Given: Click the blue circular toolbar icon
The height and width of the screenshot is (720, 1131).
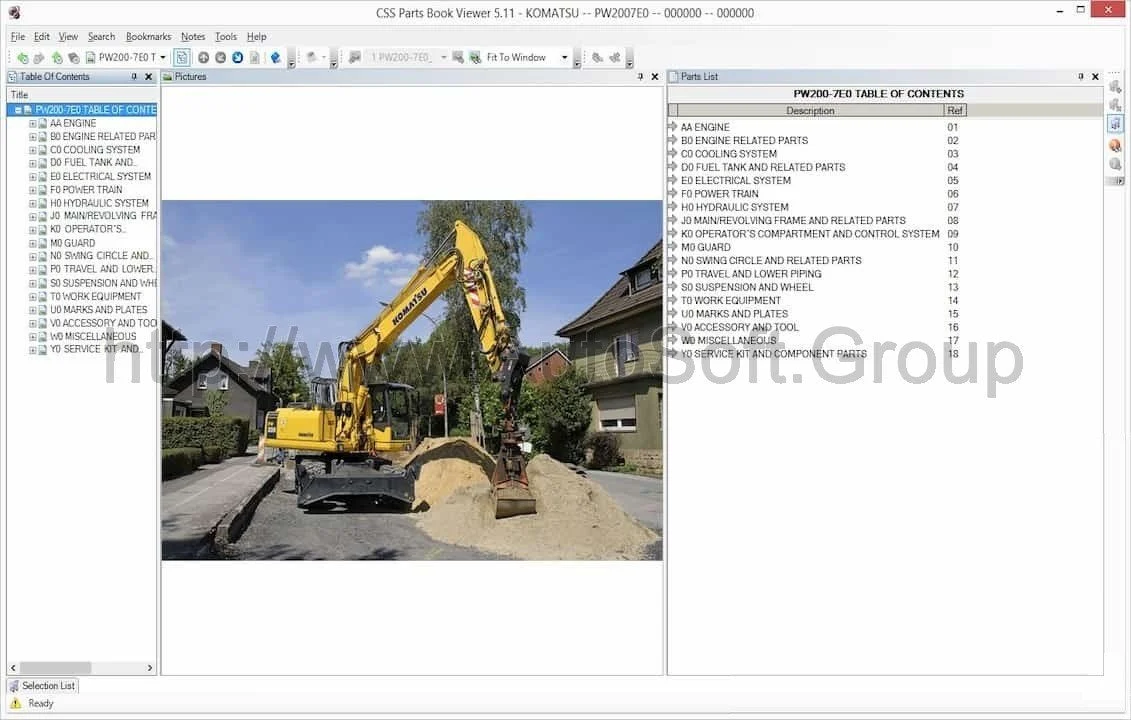Looking at the screenshot, I should point(237,58).
